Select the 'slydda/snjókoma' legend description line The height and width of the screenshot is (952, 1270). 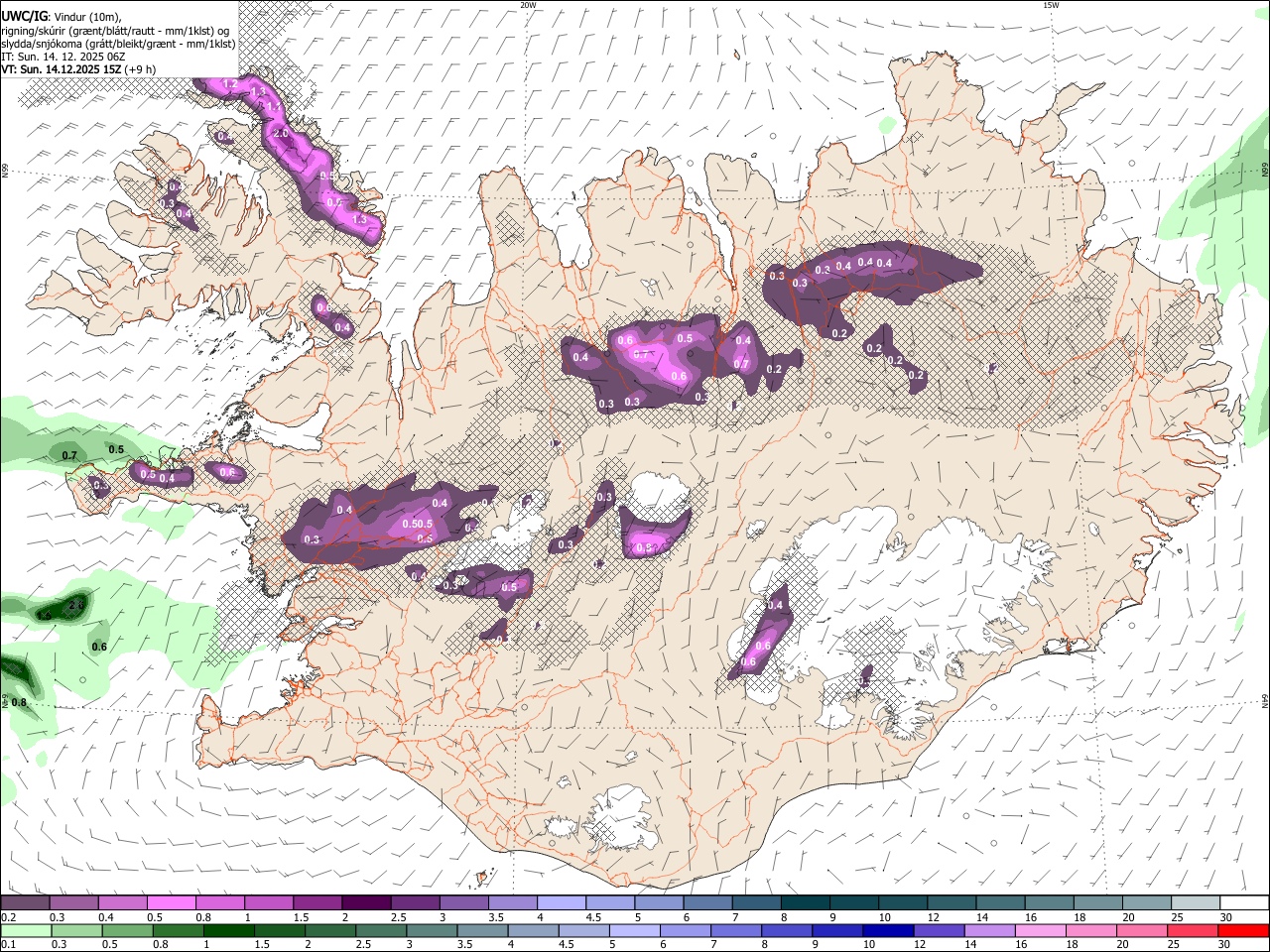(x=118, y=43)
